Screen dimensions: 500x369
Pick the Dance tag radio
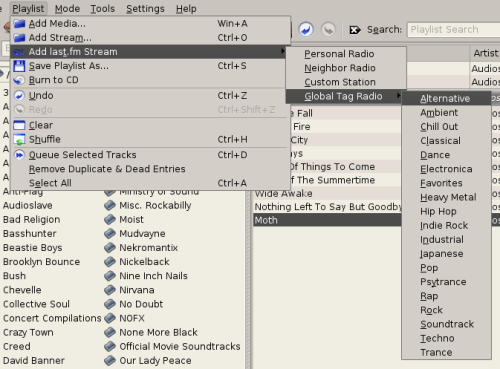pyautogui.click(x=446, y=155)
